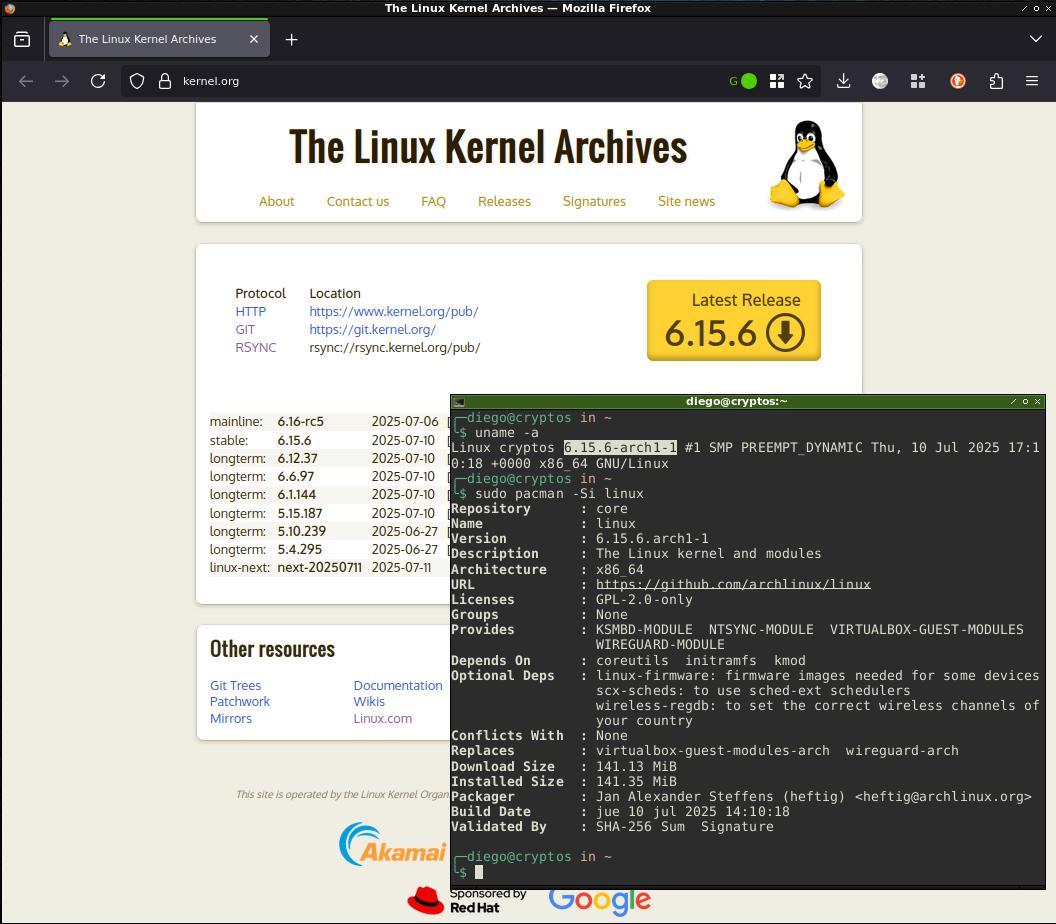Click the globe extension icon in toolbar
1056x924 pixels.
click(x=880, y=81)
